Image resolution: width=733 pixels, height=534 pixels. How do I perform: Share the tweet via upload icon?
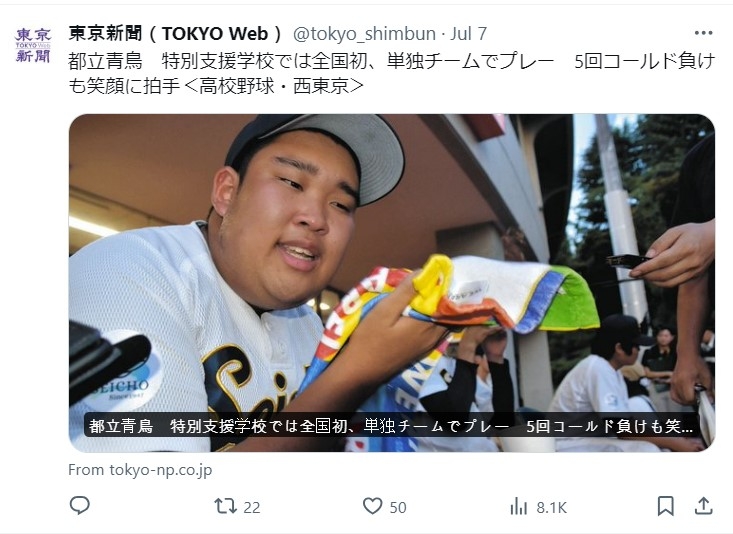click(704, 505)
